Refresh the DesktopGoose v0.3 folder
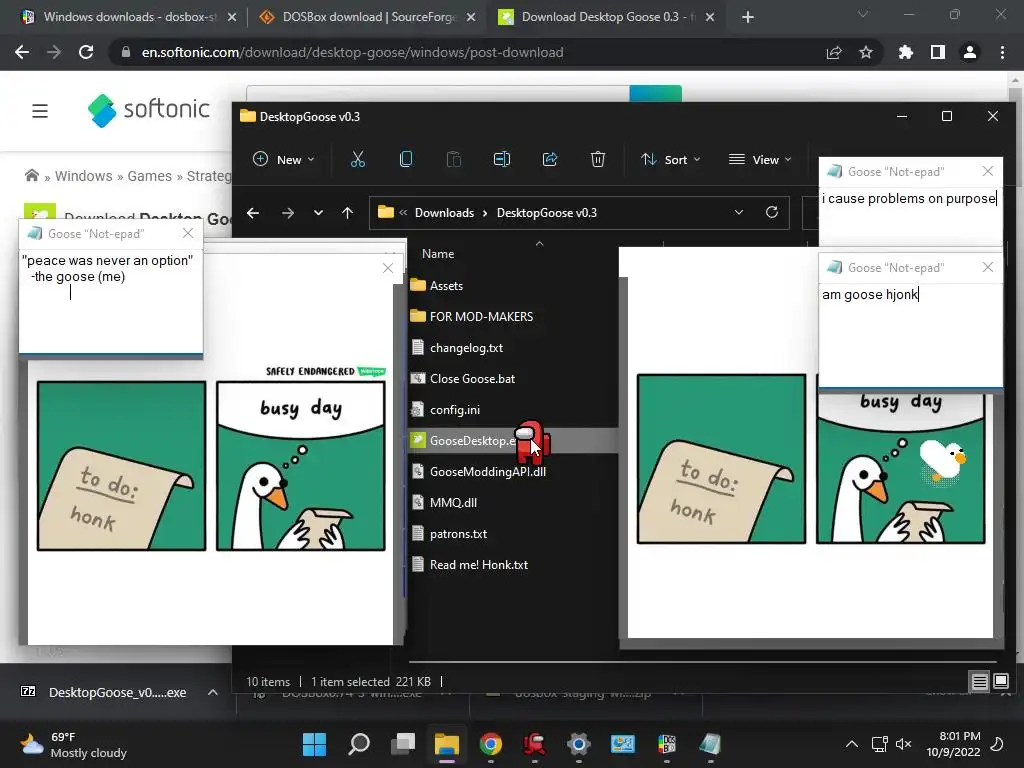The width and height of the screenshot is (1024, 768). tap(772, 213)
